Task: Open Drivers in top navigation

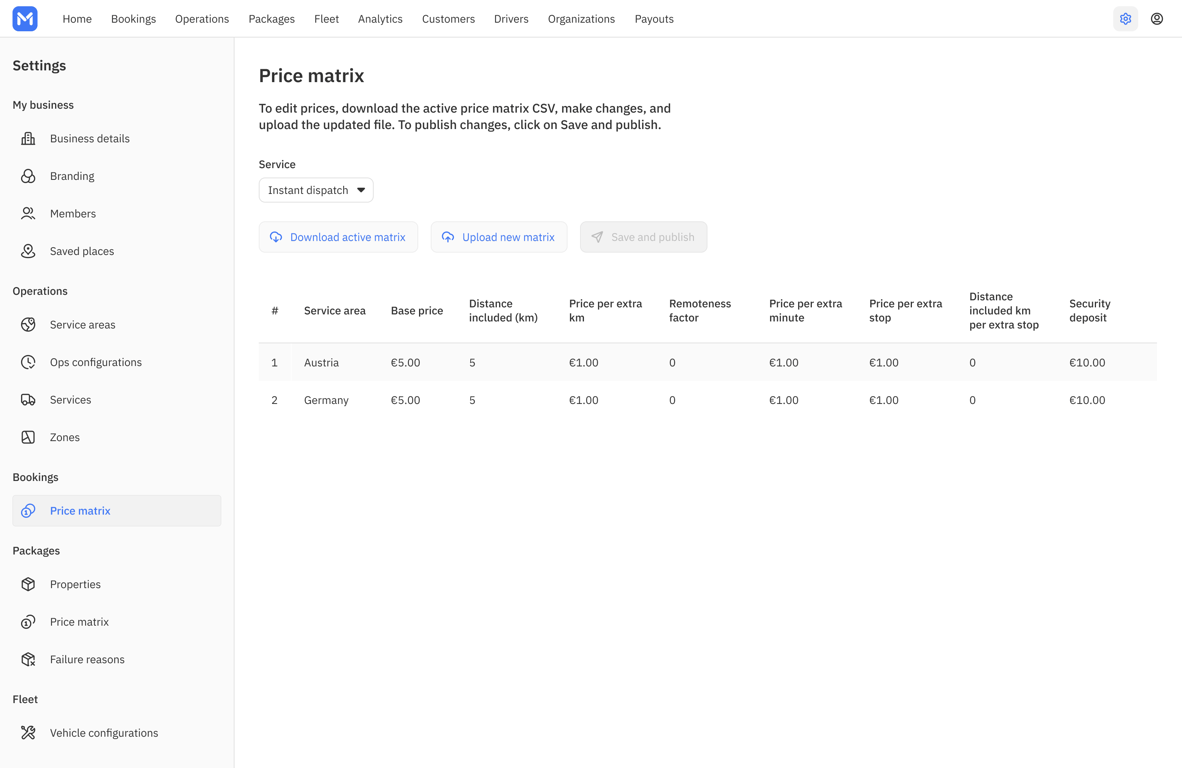Action: coord(511,19)
